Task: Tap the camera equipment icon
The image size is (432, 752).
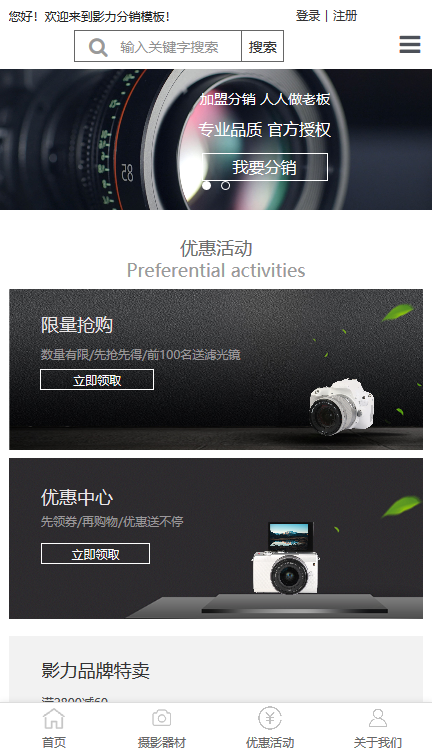Action: tap(162, 718)
